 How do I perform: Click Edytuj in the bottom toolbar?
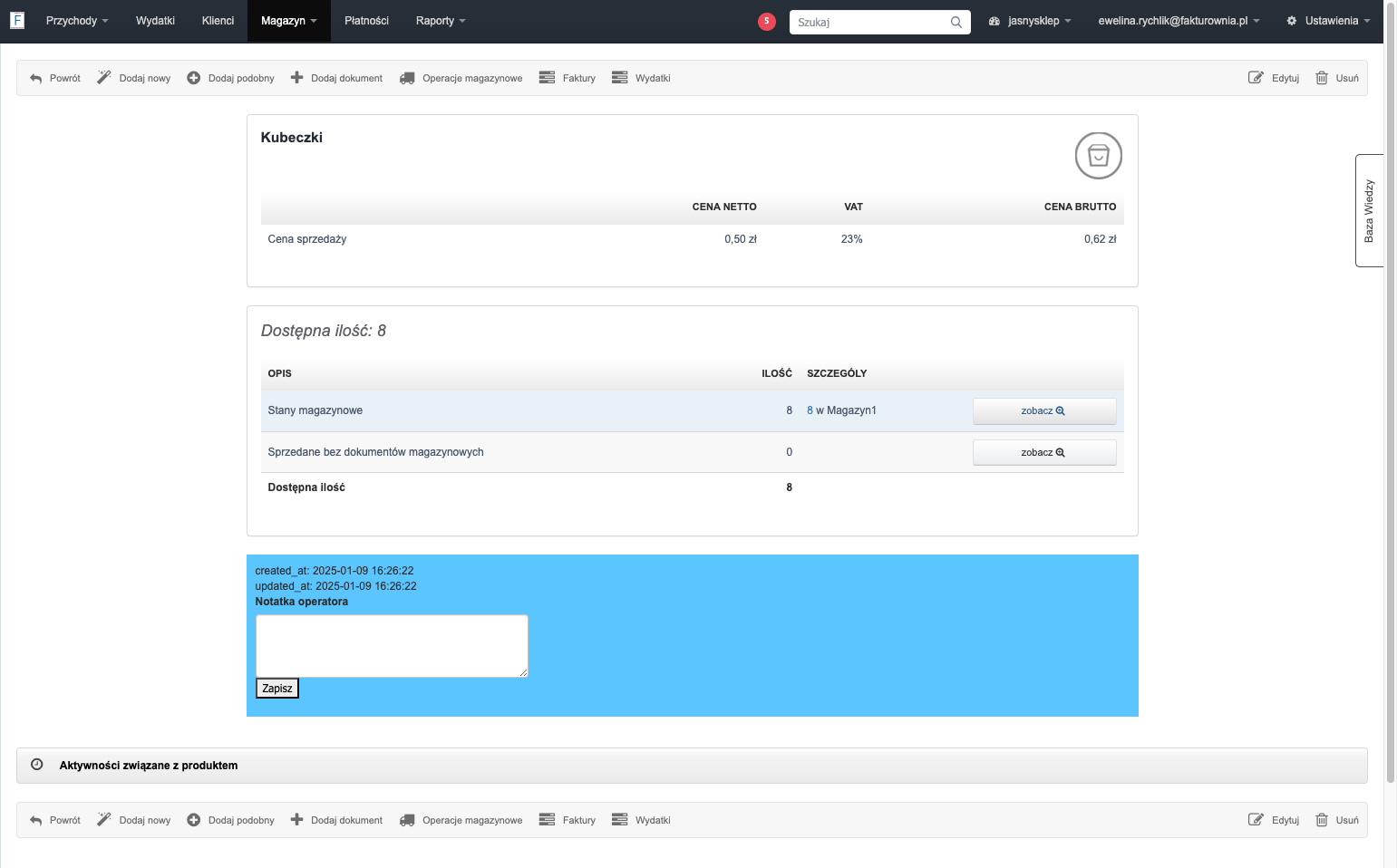pos(1274,820)
